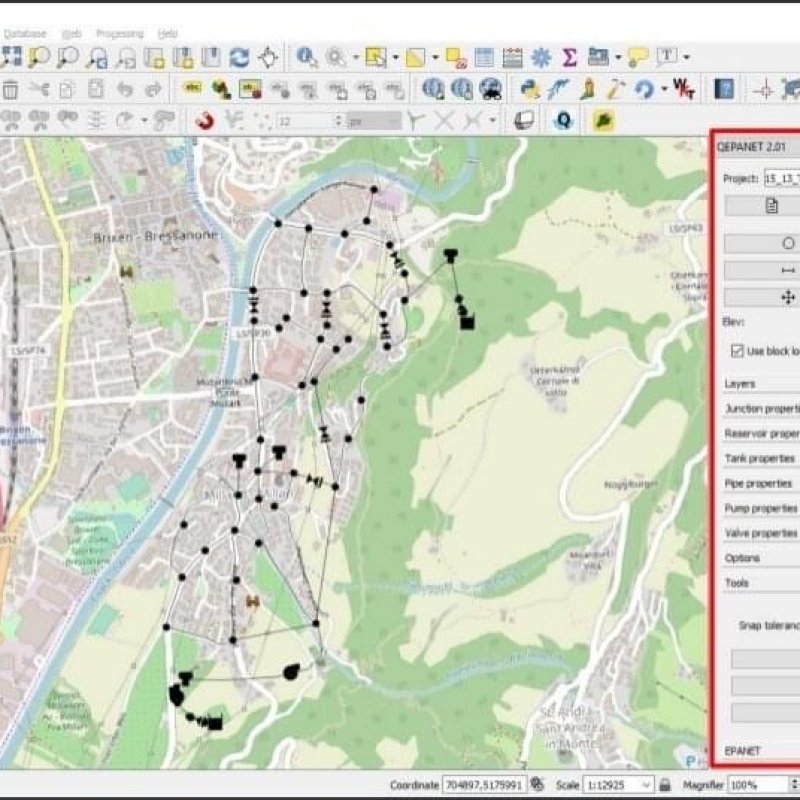800x800 pixels.
Task: Toggle the scale lock icon
Action: coord(665,785)
